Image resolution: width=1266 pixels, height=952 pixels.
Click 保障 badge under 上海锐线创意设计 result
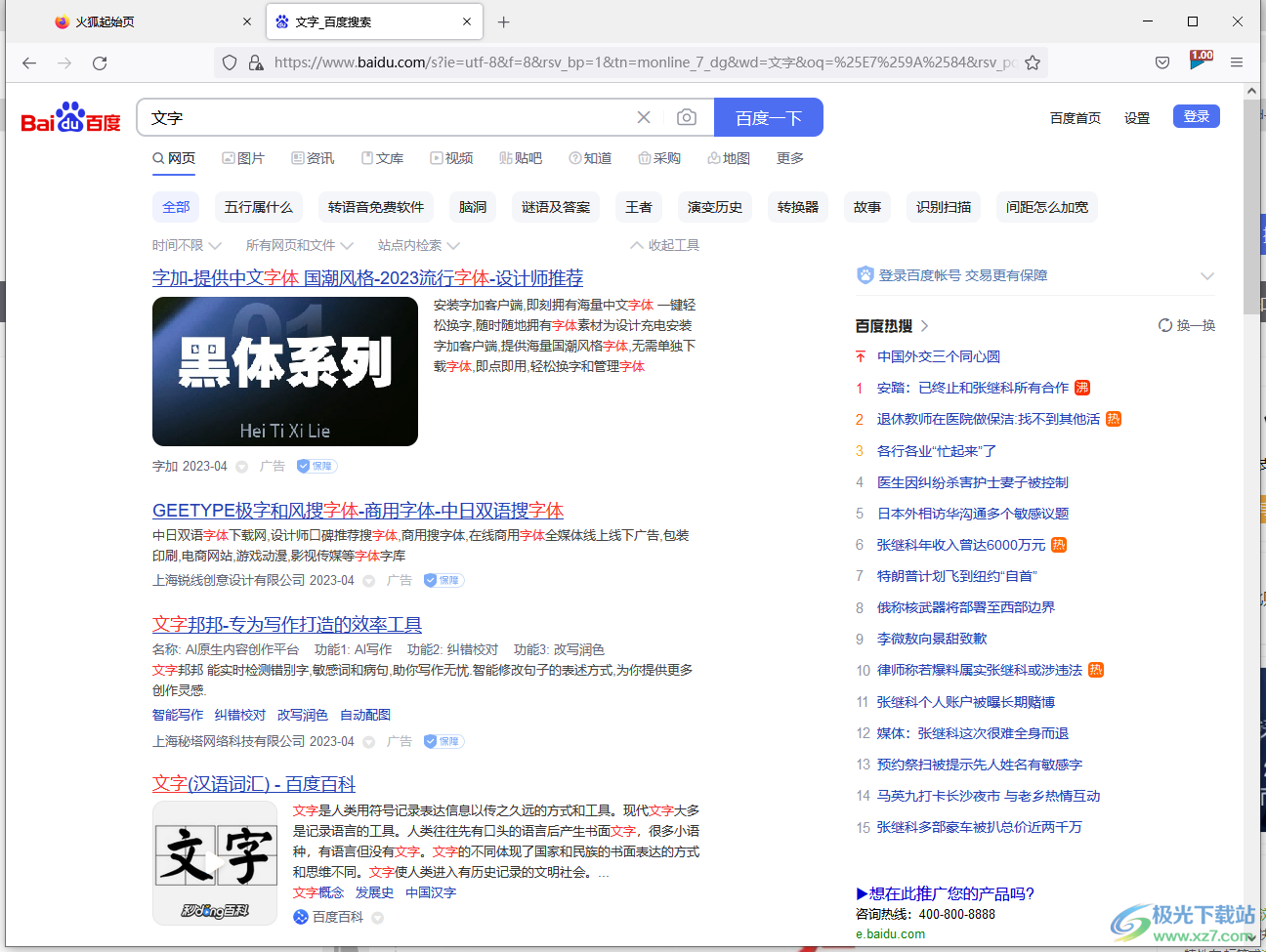point(444,580)
